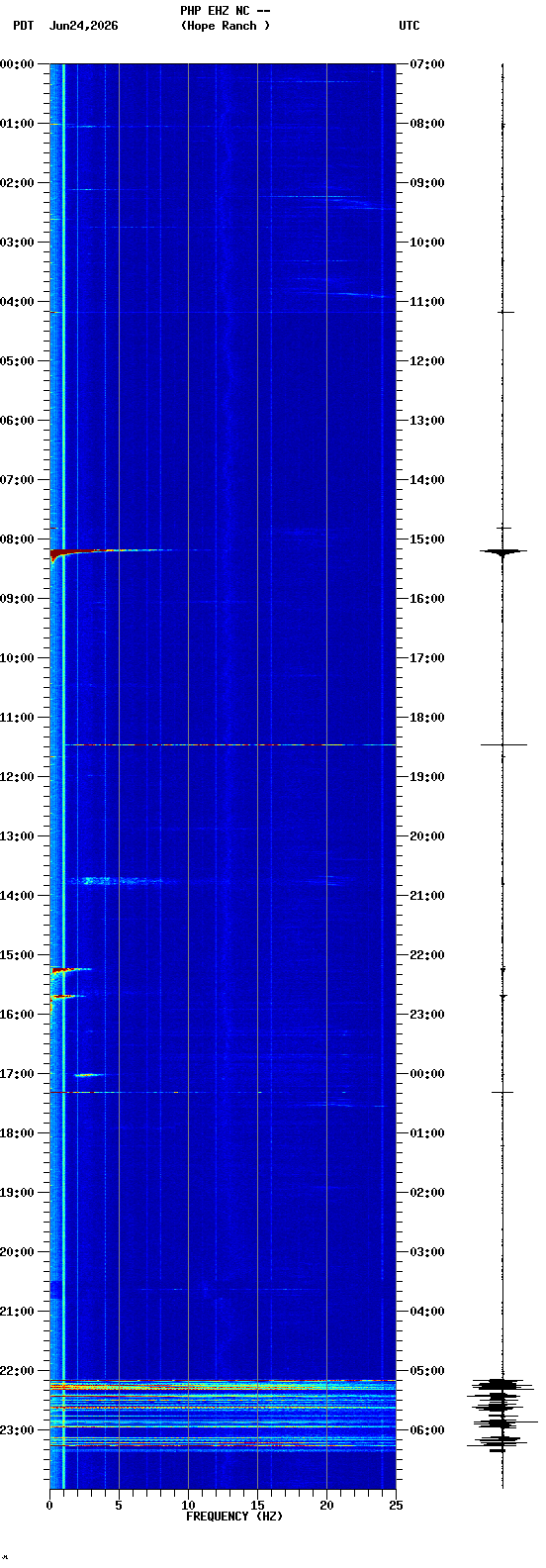Click the frequency axis tick label "15"

click(257, 1506)
